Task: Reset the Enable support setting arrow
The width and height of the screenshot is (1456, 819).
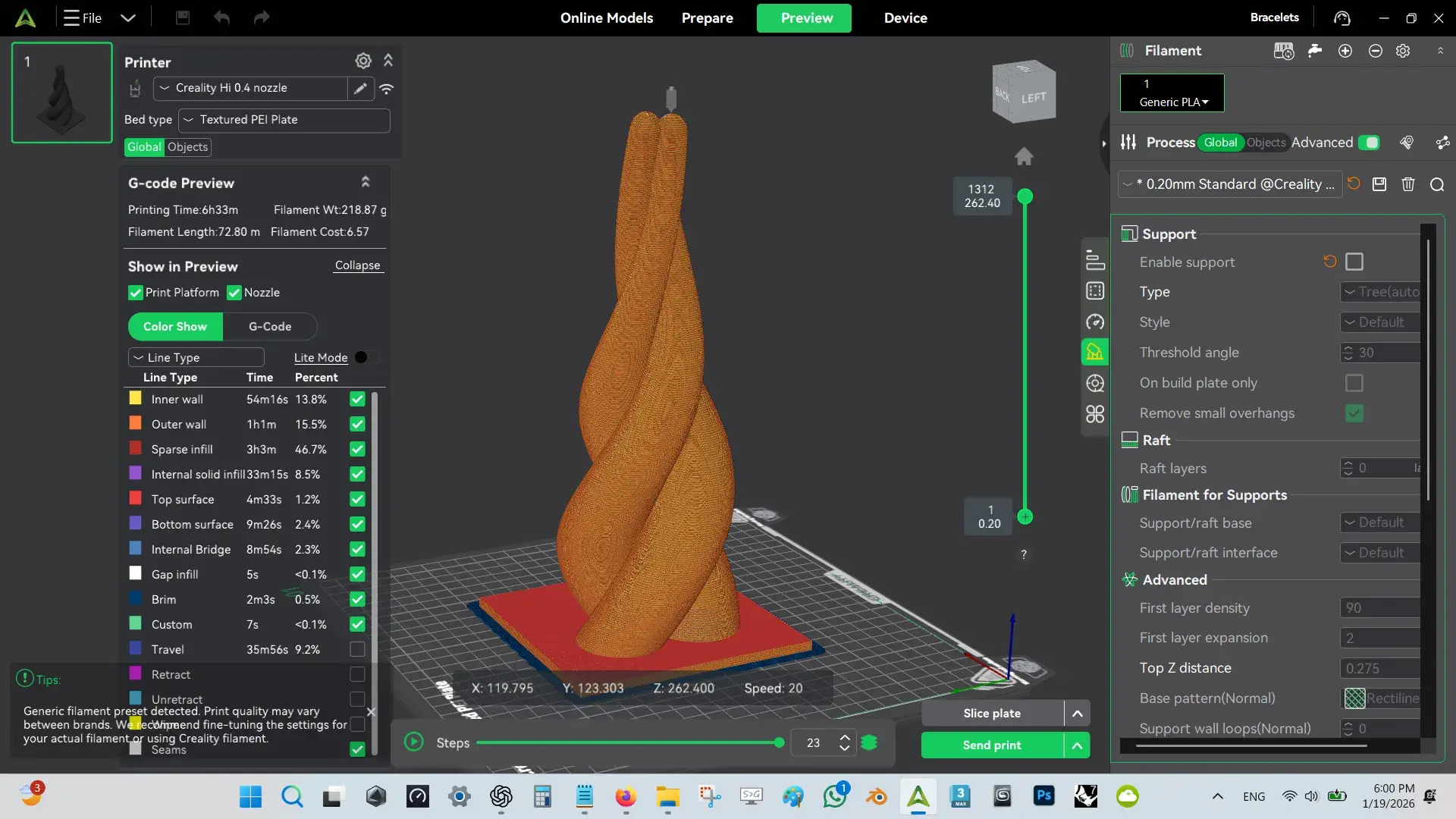Action: (x=1330, y=262)
